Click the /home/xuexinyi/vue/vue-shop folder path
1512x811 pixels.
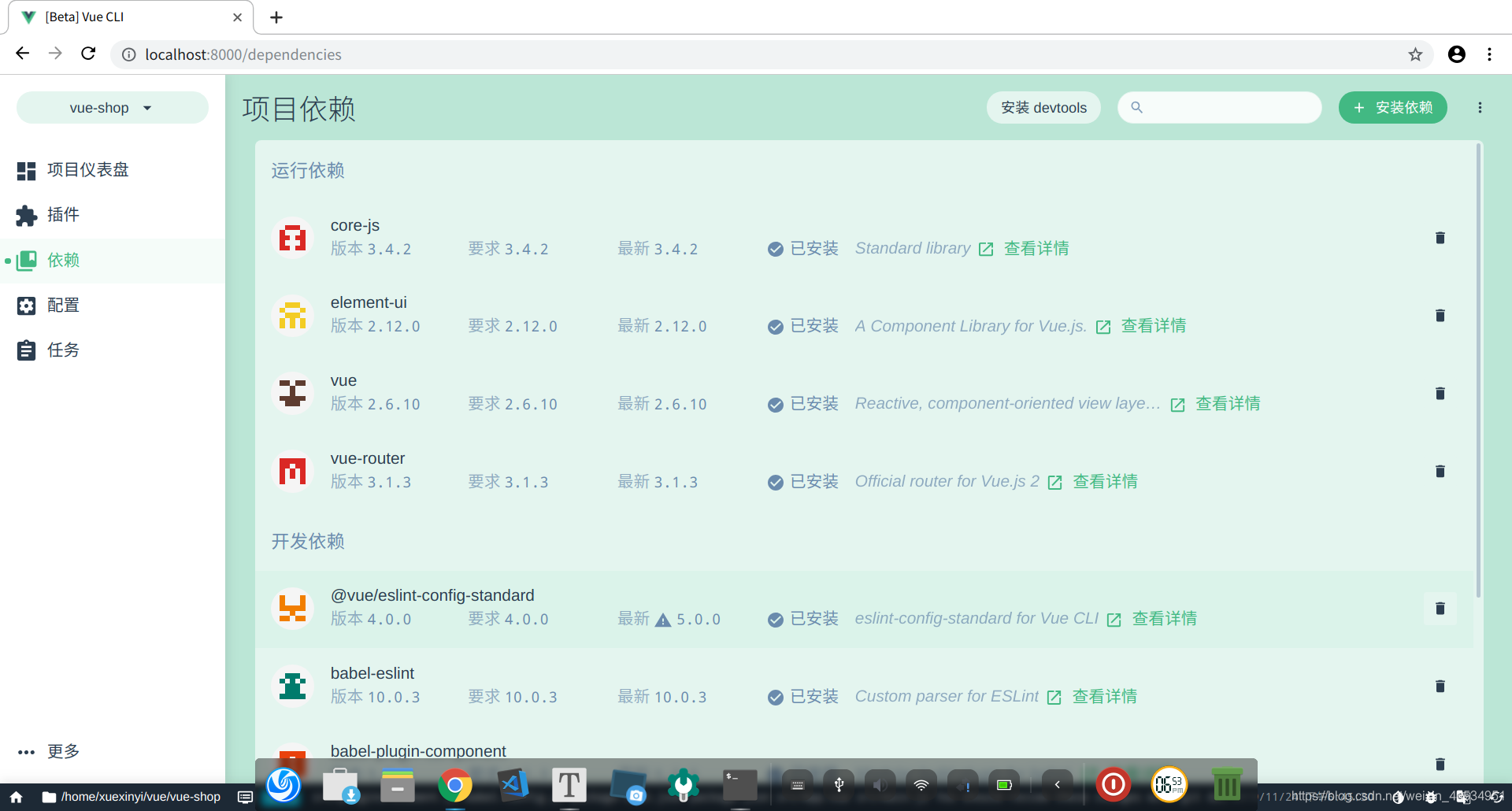click(131, 798)
